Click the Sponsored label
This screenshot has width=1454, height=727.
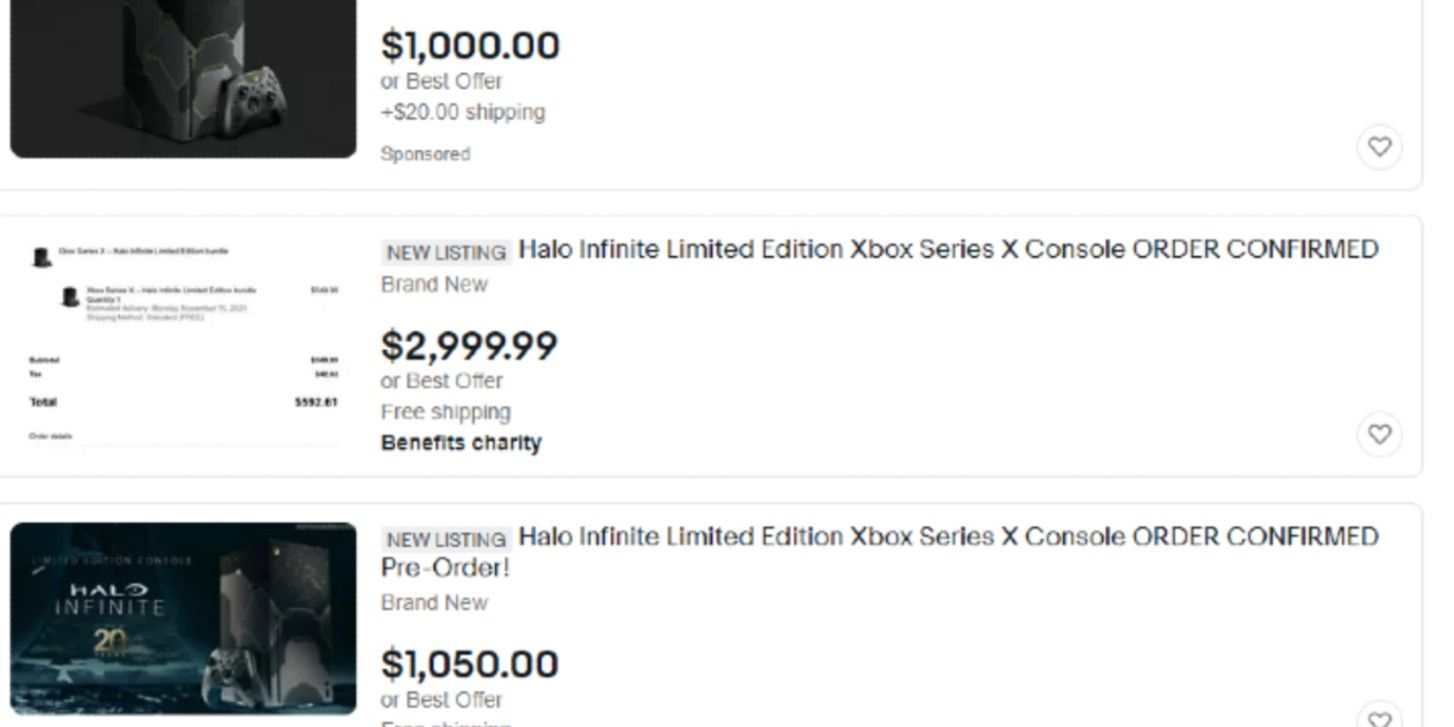tap(425, 154)
